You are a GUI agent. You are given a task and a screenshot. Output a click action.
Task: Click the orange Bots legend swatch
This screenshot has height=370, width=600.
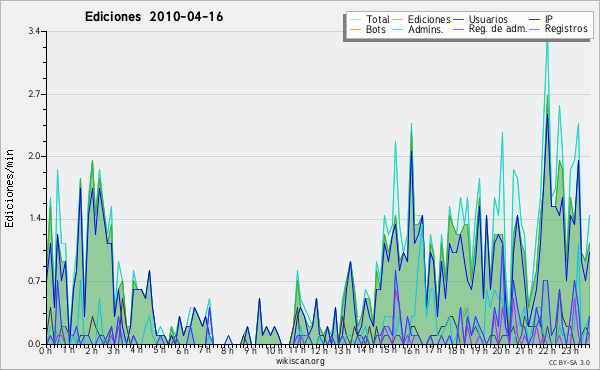click(x=355, y=29)
